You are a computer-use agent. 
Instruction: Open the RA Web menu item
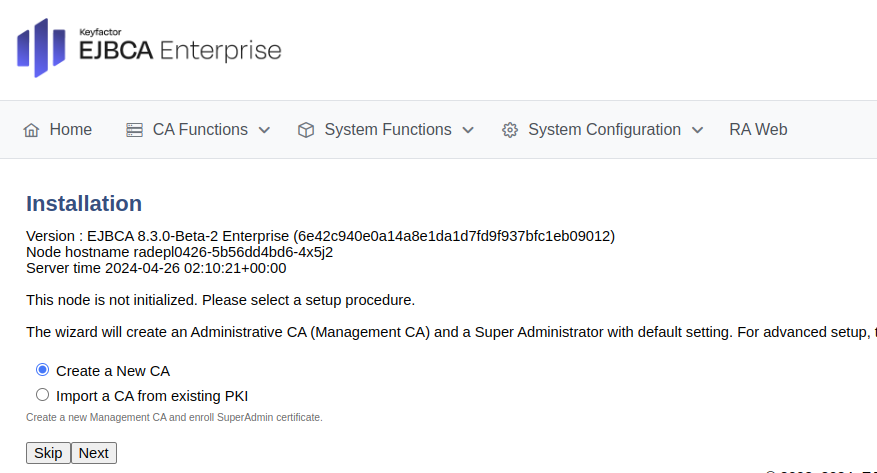click(x=758, y=130)
